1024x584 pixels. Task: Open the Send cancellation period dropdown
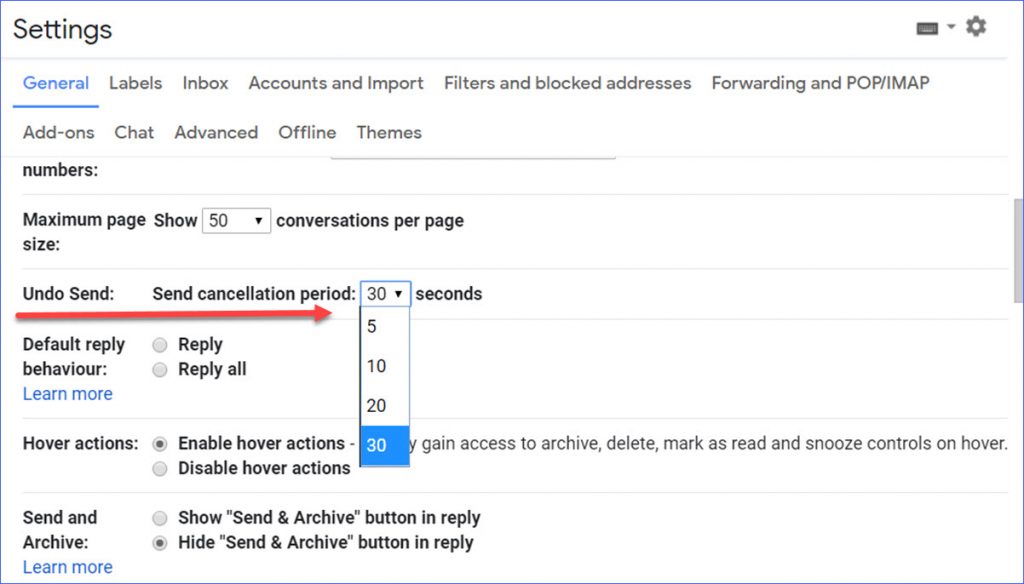click(385, 293)
